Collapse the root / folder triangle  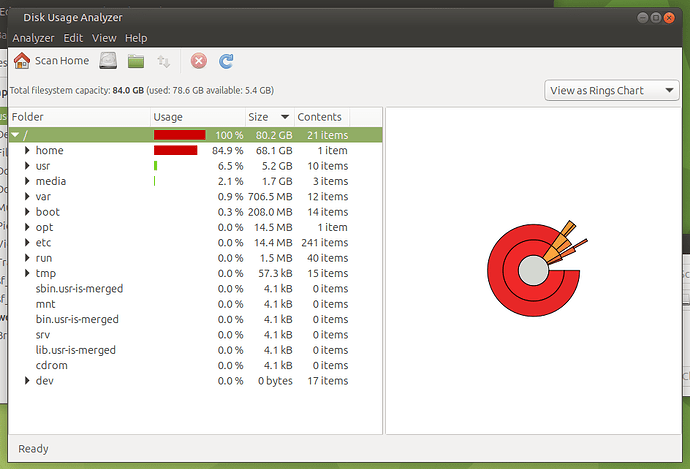(x=15, y=135)
